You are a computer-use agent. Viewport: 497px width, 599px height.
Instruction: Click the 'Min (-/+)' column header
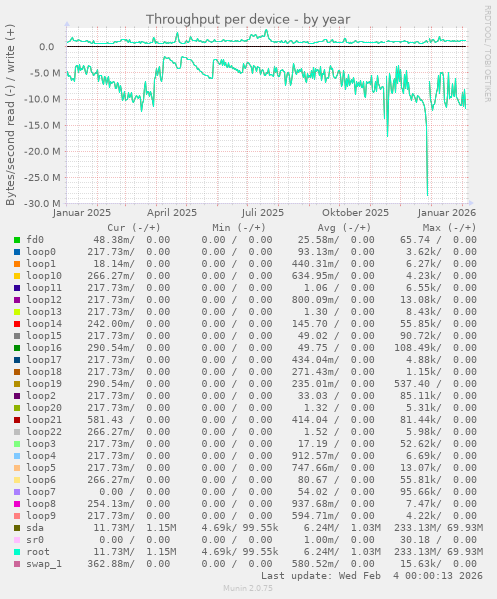pyautogui.click(x=239, y=228)
